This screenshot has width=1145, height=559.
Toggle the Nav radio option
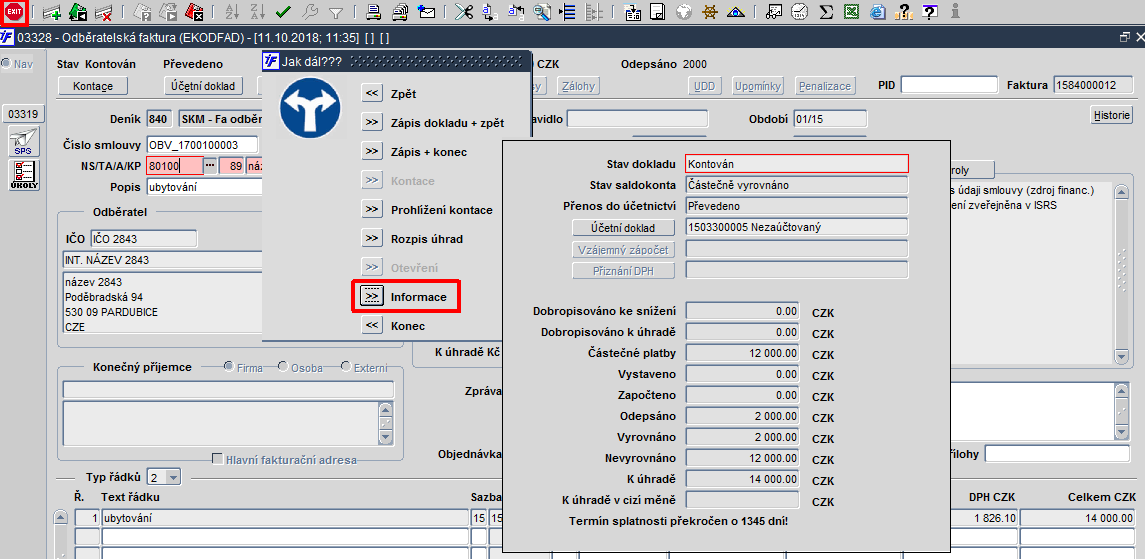pos(7,64)
